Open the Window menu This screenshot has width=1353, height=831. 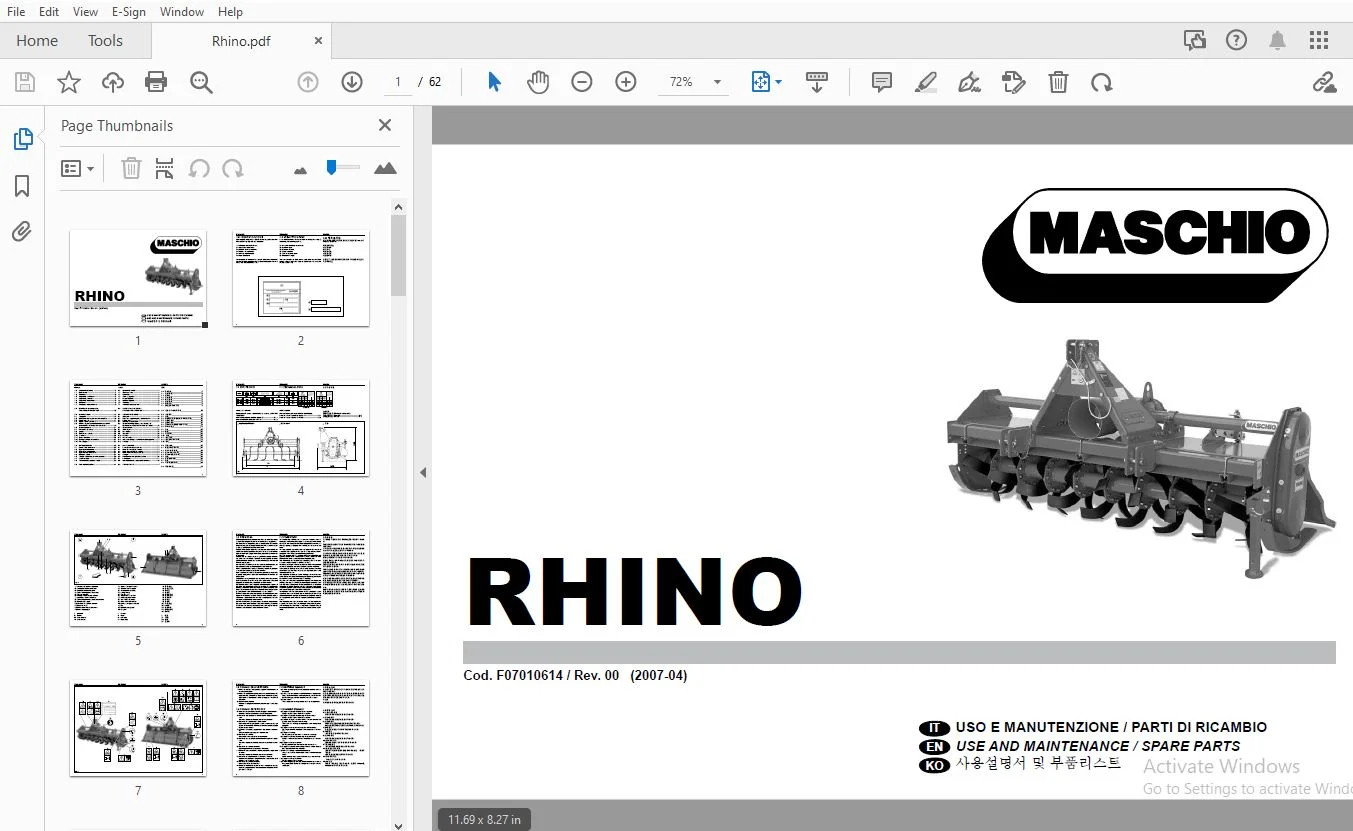tap(181, 12)
